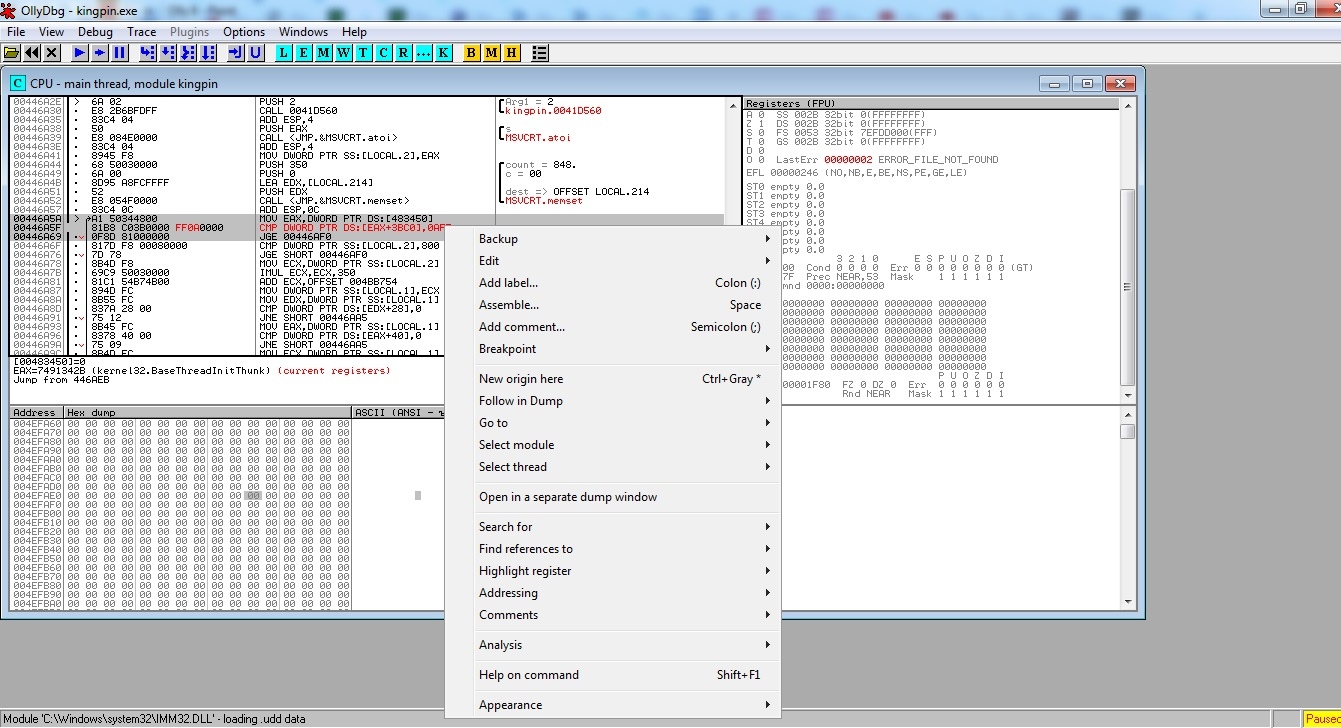Click the Trace over toolbar icon
This screenshot has width=1341, height=728.
pyautogui.click(x=208, y=52)
